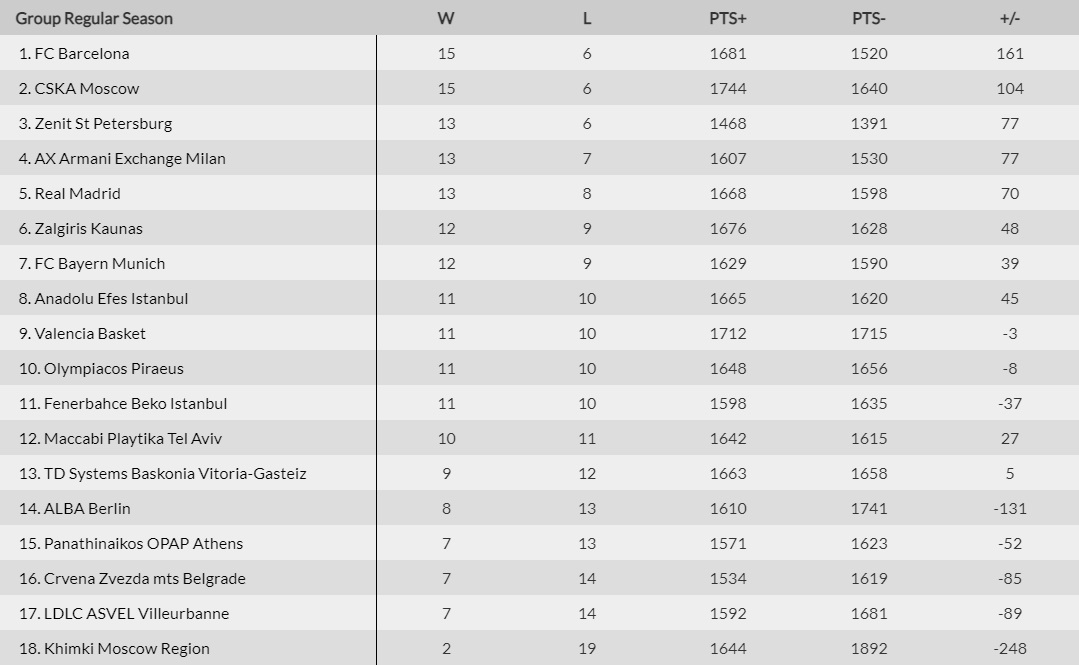The width and height of the screenshot is (1079, 665).
Task: Click Real Madrid in the table
Action: tap(77, 194)
